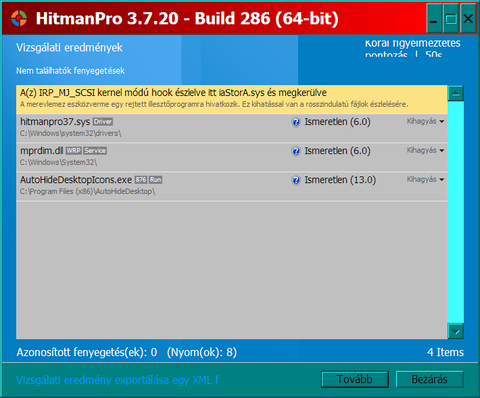Click the Korai figyelmeztetés pontozás text

tap(412, 49)
